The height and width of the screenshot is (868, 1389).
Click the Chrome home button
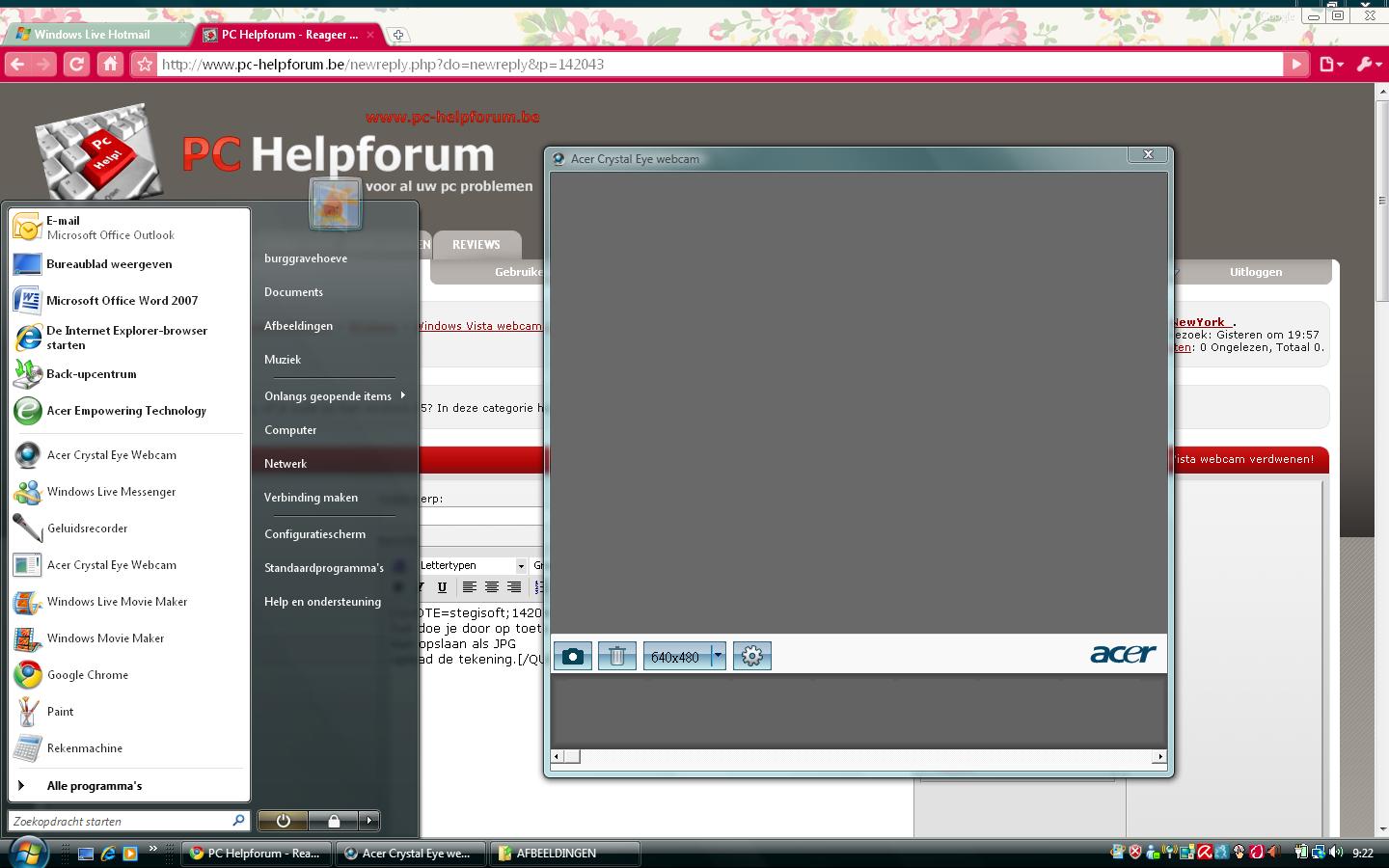pos(111,65)
